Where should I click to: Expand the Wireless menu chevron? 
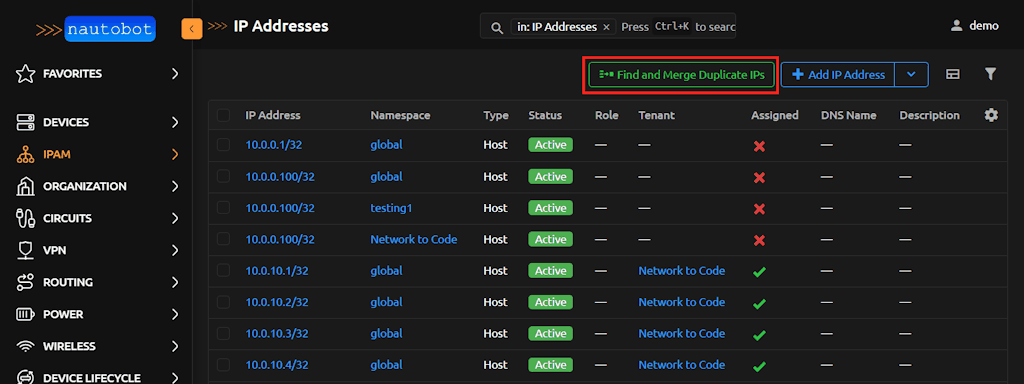pyautogui.click(x=174, y=346)
